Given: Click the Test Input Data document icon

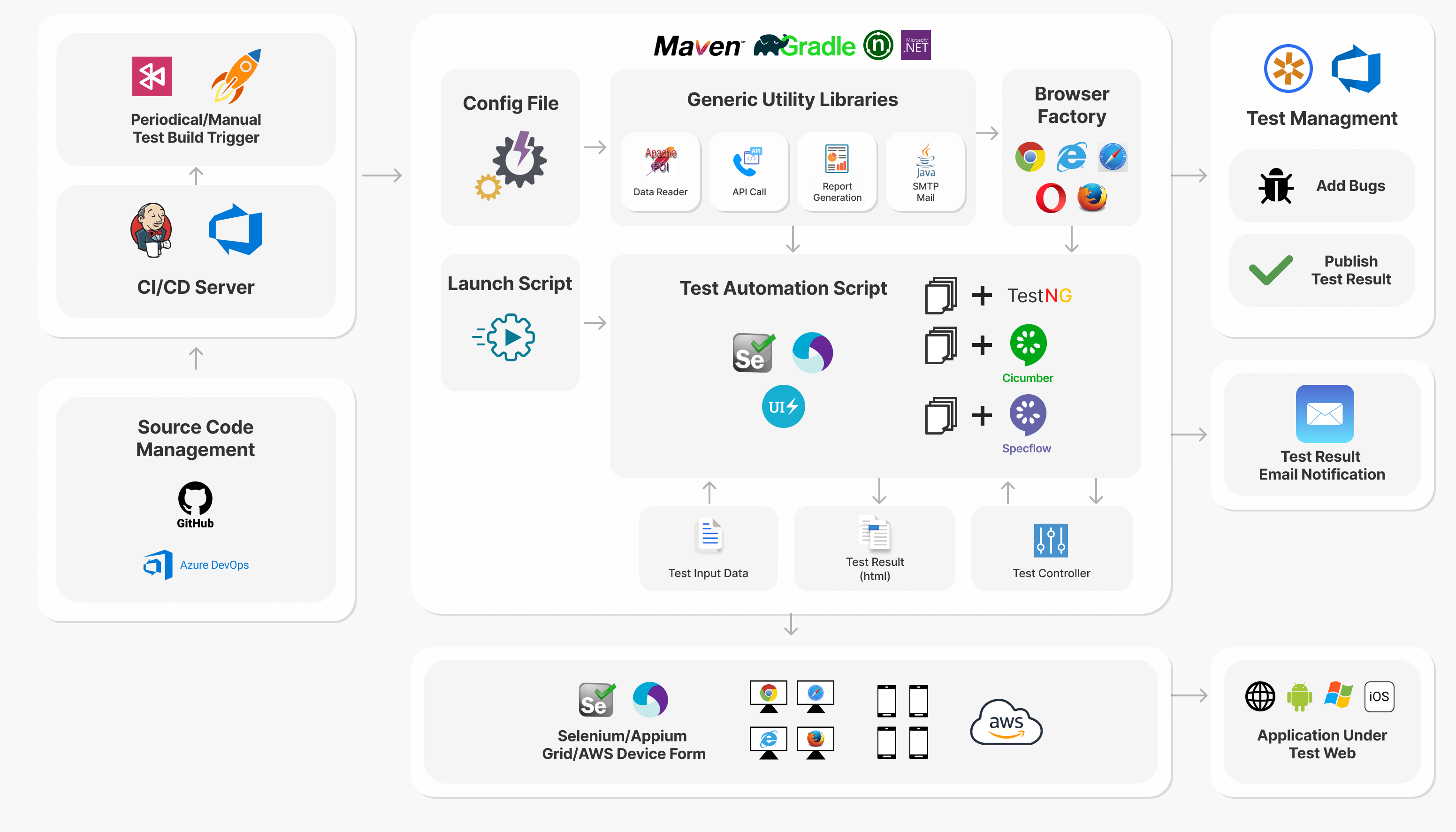Looking at the screenshot, I should click(709, 535).
